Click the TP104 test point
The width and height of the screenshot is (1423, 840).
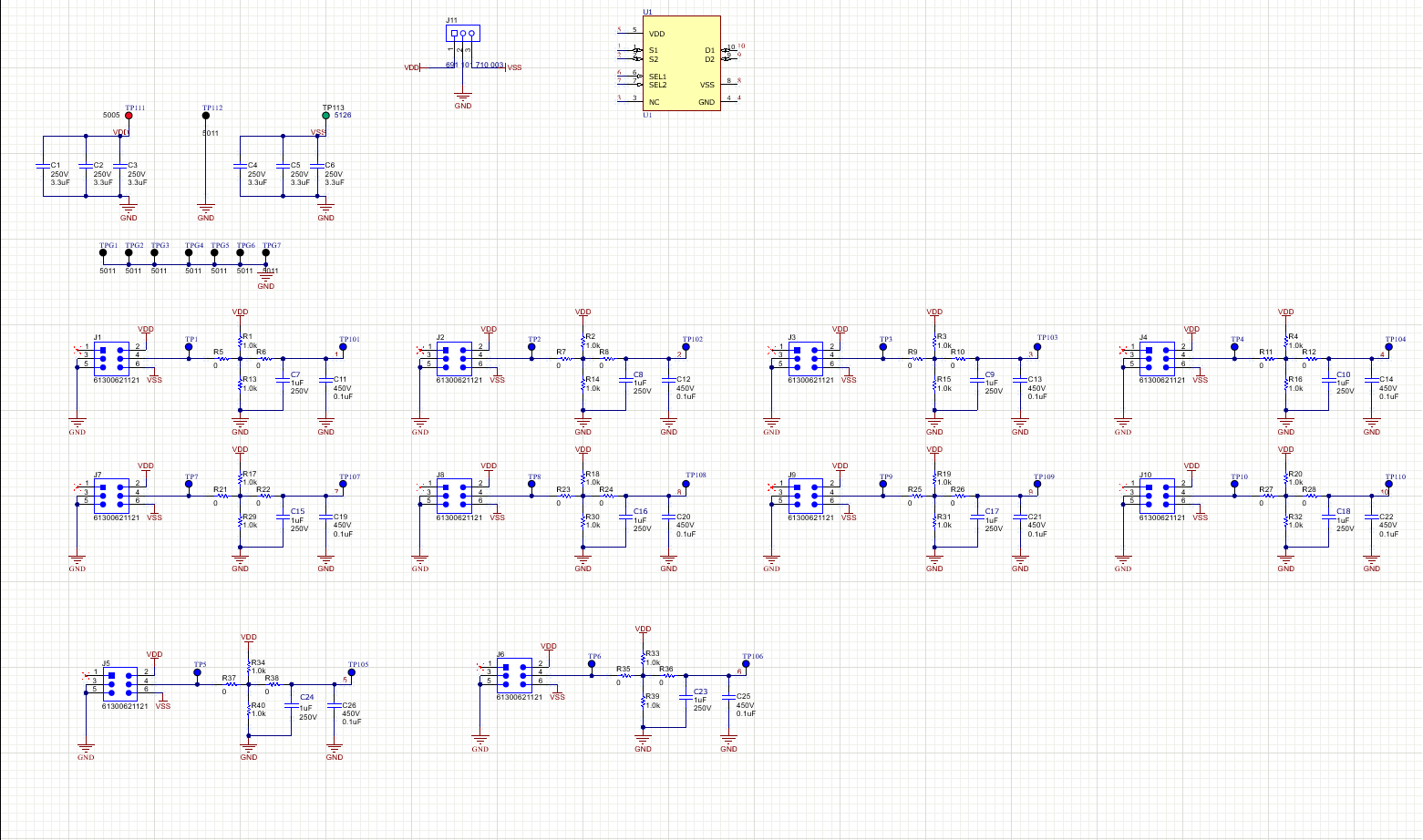[1389, 347]
